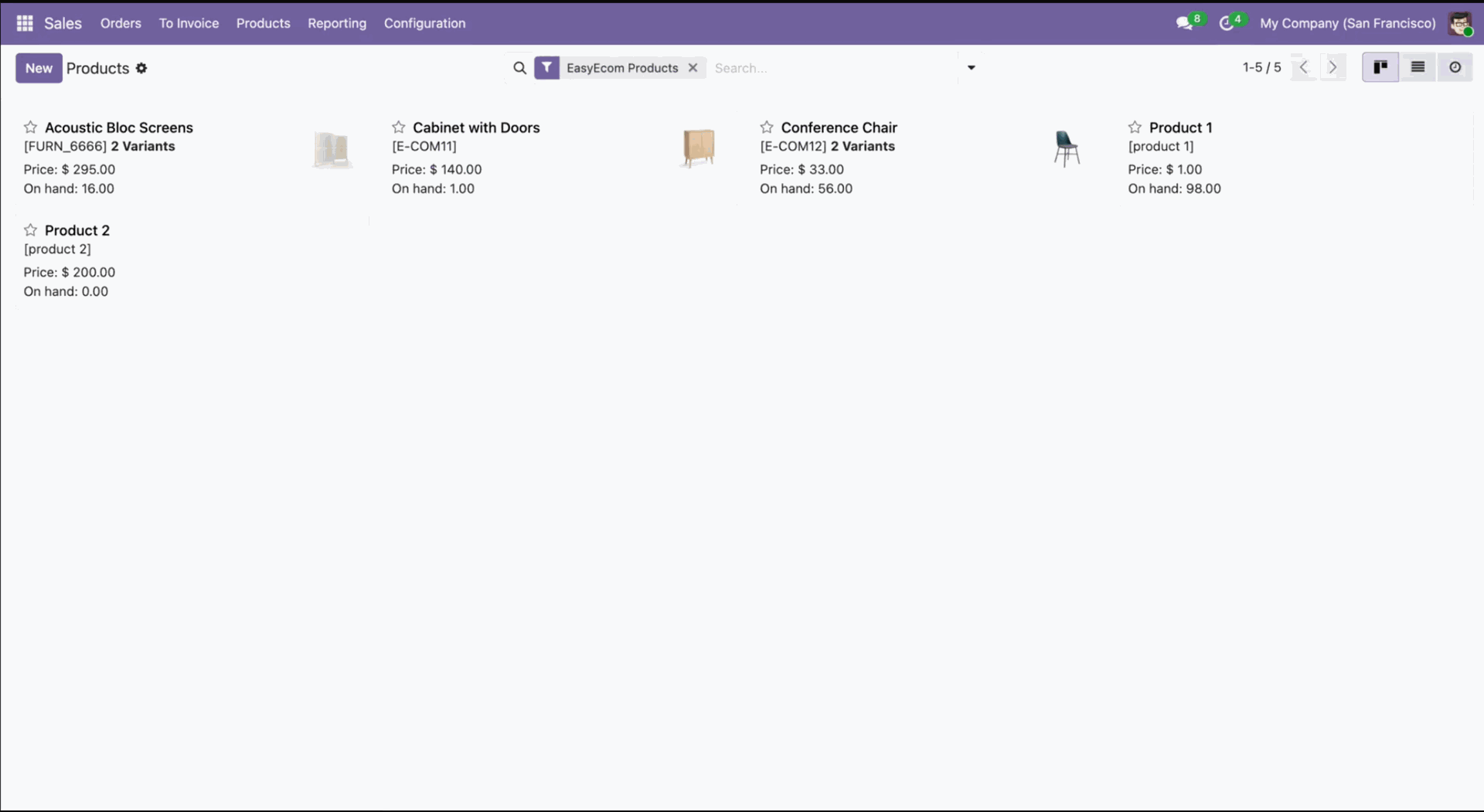Switch to List view
The width and height of the screenshot is (1484, 812).
coord(1418,68)
